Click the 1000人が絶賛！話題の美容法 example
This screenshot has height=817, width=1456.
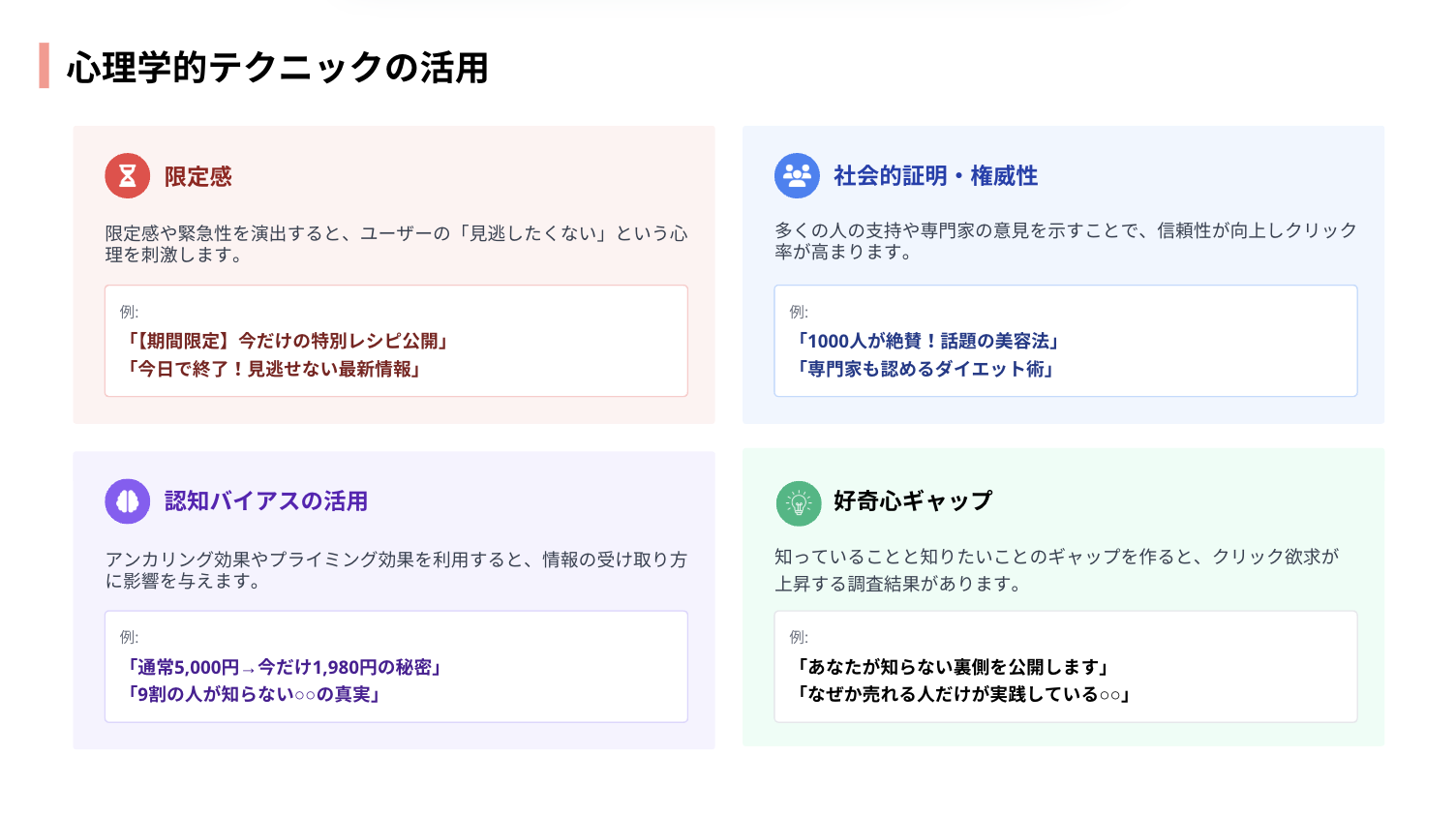click(926, 341)
